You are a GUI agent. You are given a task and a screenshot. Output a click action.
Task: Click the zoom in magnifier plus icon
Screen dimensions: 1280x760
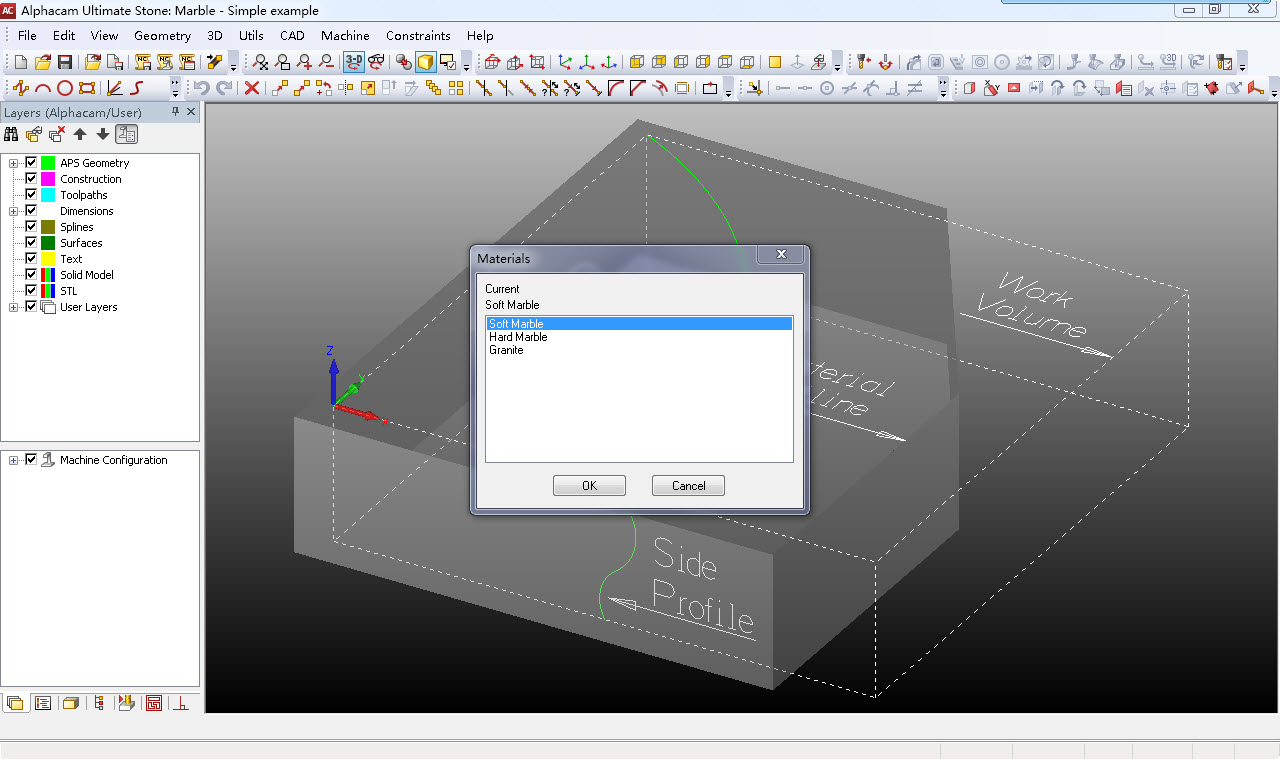point(304,62)
